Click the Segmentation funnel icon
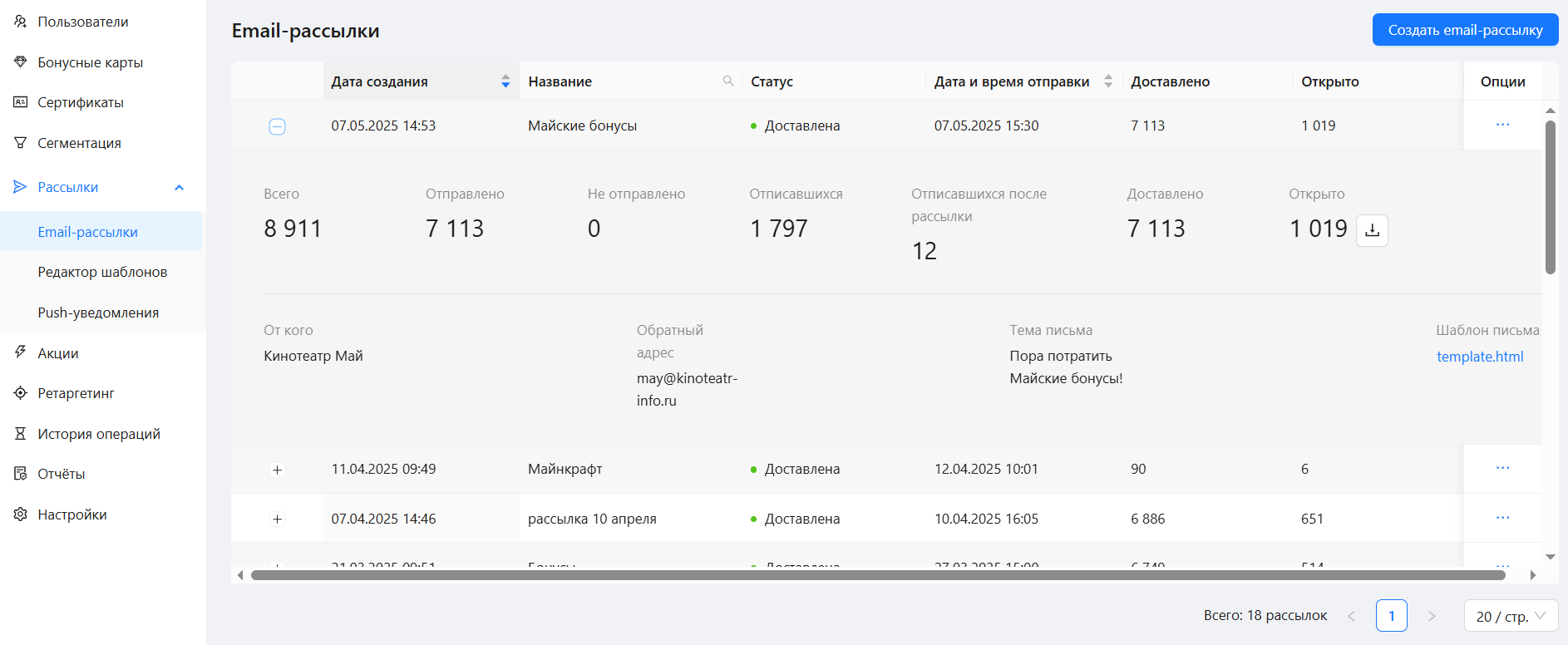 click(21, 143)
